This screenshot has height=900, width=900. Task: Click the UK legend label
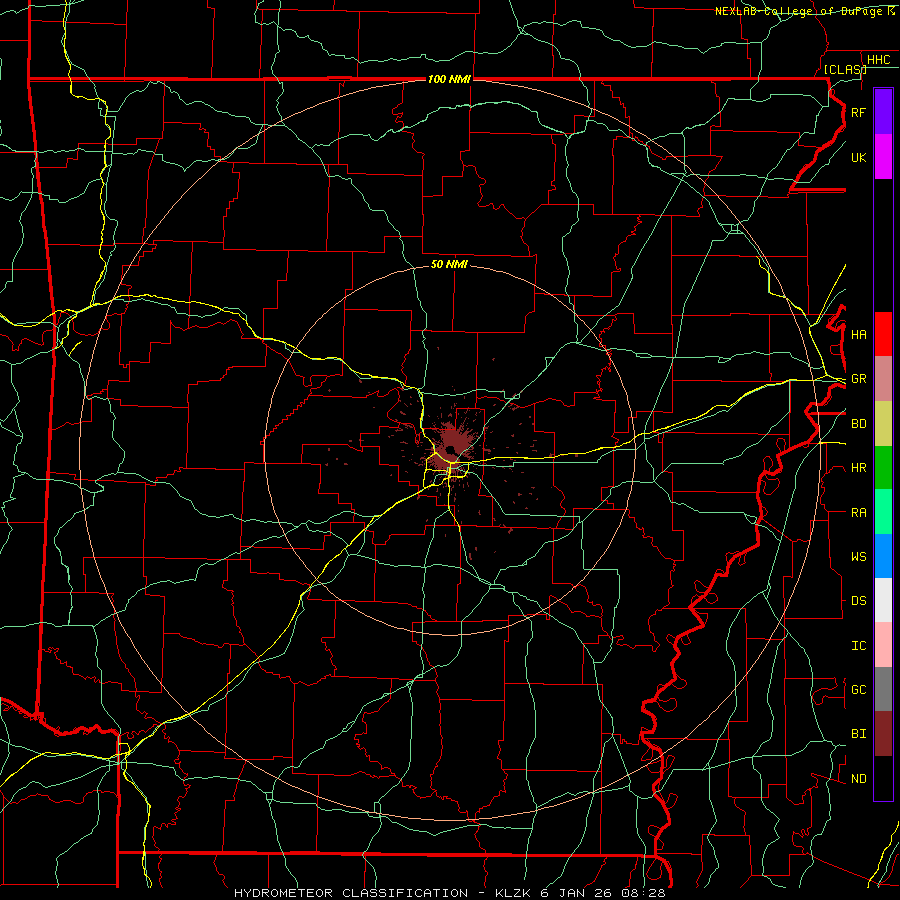pos(858,157)
